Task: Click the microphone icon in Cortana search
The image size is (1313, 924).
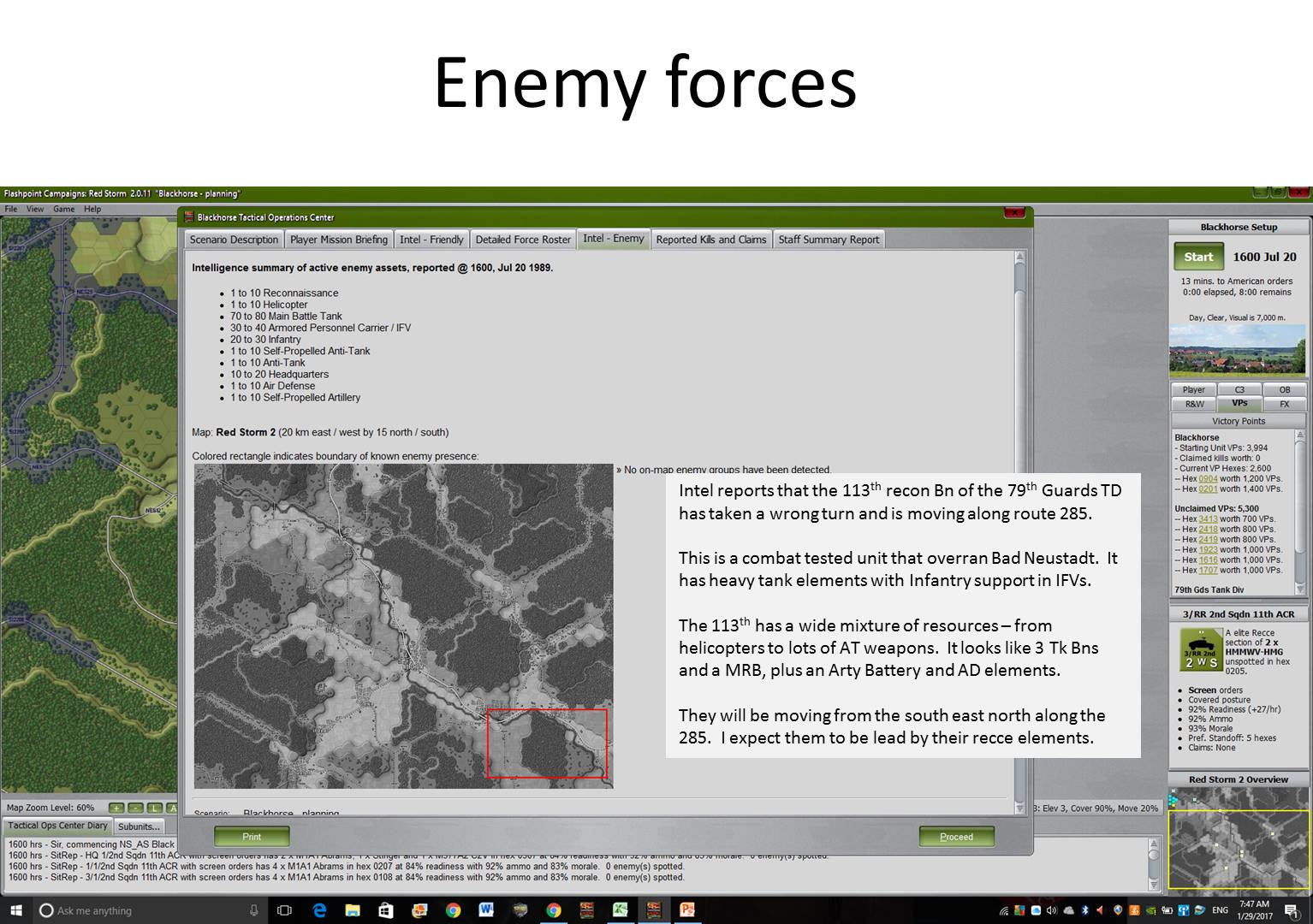Action: tap(253, 910)
